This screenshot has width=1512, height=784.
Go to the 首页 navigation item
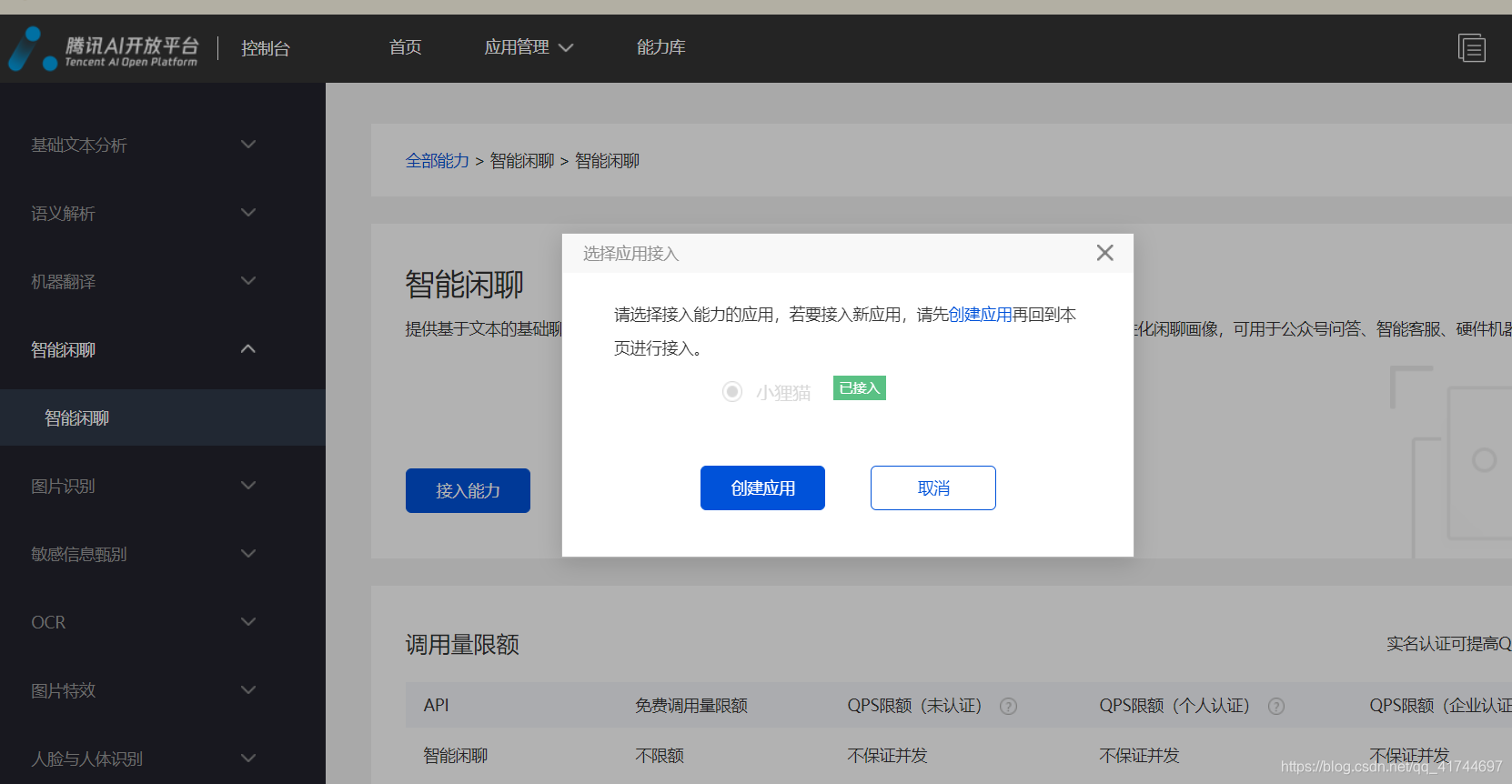pyautogui.click(x=405, y=47)
